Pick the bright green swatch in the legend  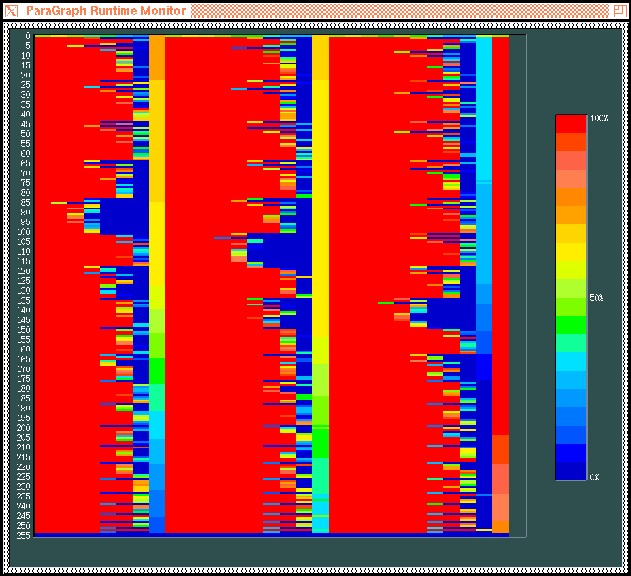point(570,324)
